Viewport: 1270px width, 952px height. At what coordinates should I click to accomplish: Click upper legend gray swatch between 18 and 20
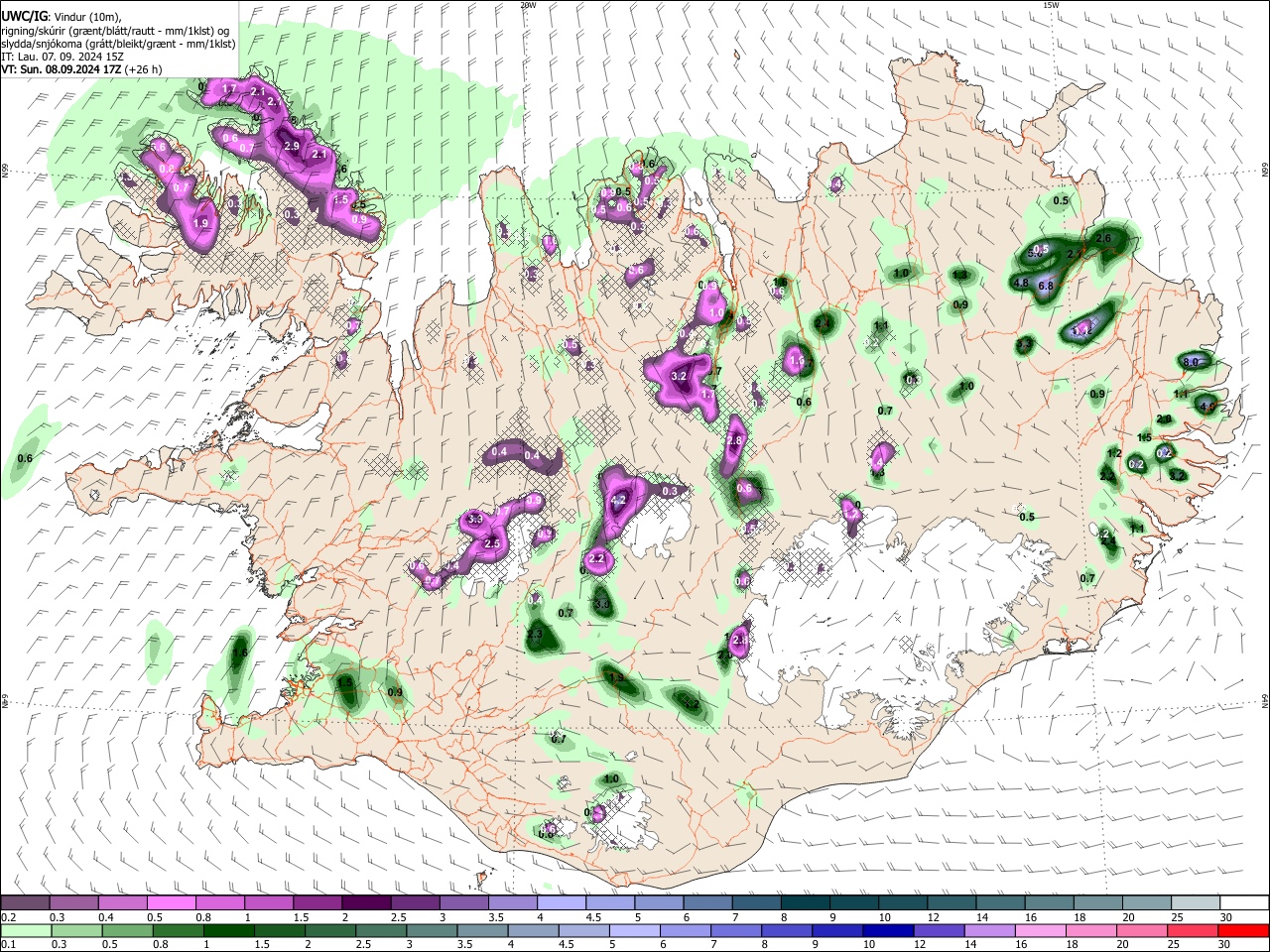[1097, 903]
